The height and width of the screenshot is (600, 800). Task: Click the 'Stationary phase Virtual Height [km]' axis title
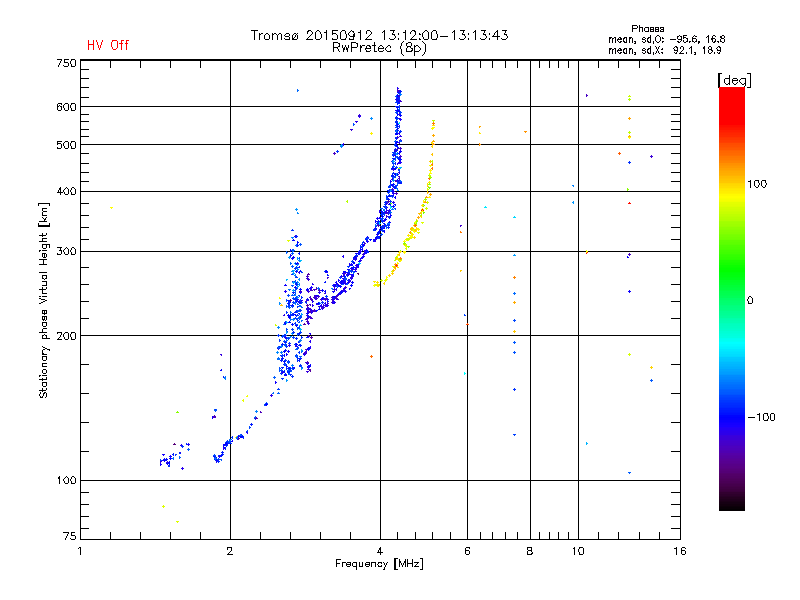44,300
